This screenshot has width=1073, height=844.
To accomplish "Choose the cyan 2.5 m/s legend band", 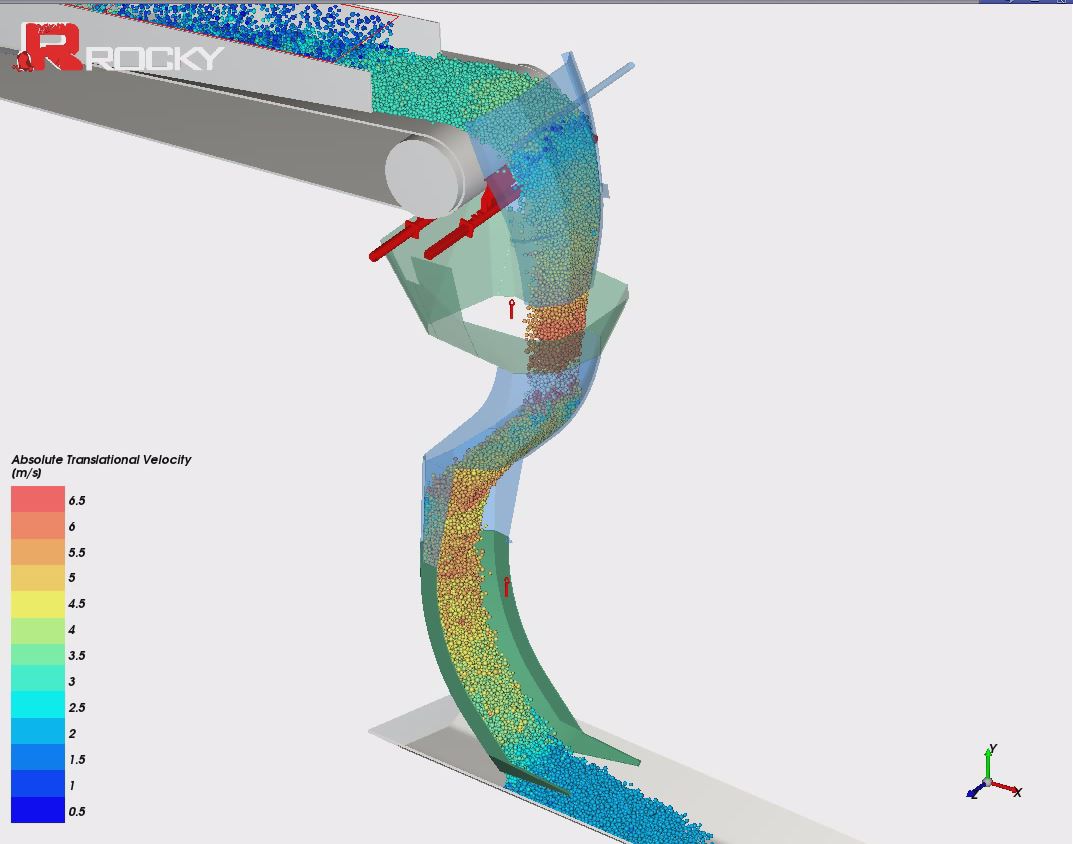I will coord(37,707).
